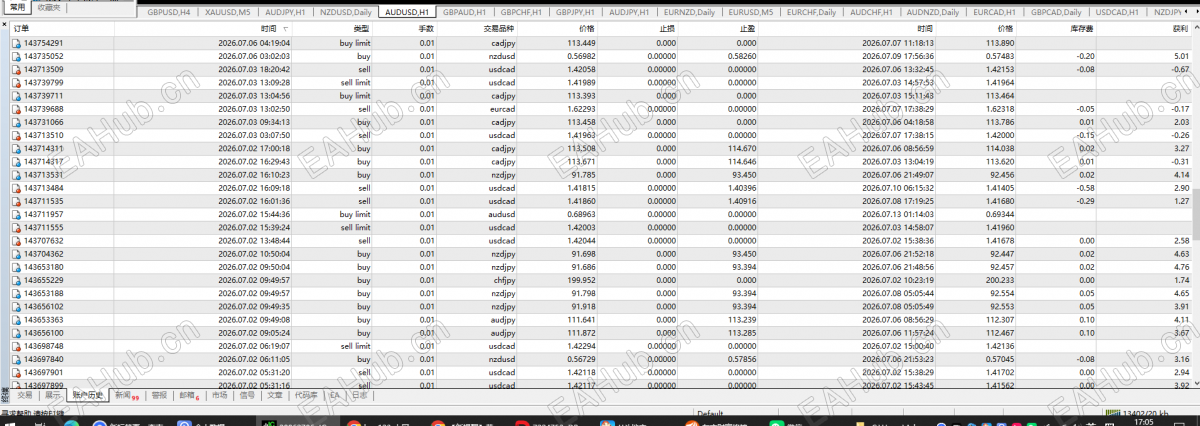The image size is (1200, 426).
Task: Switch to the GBPUSD,H4 chart tab
Action: (x=169, y=12)
